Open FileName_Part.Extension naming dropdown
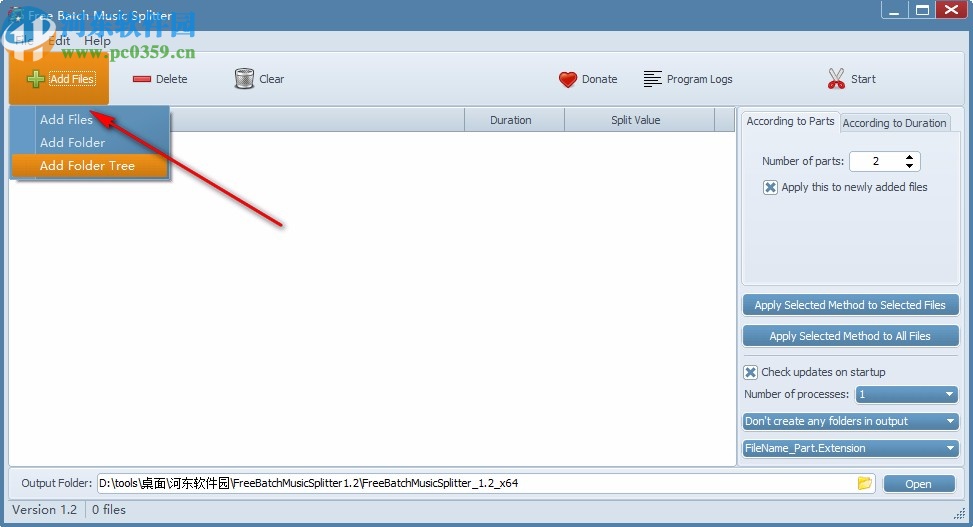This screenshot has height=527, width=973. (x=850, y=448)
